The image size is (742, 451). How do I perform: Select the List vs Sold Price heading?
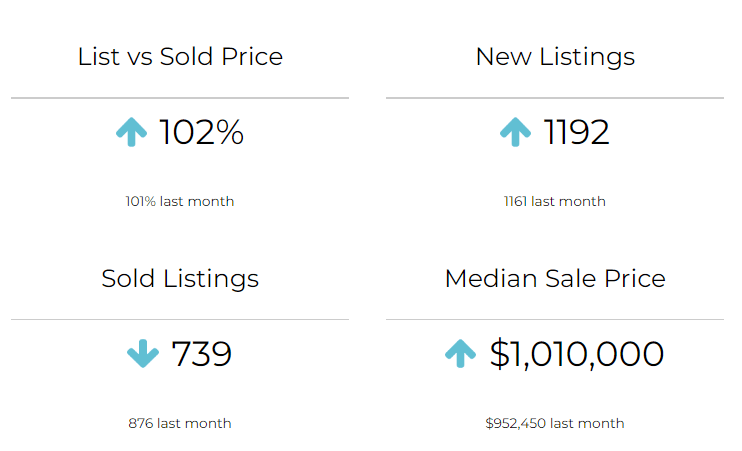pyautogui.click(x=180, y=57)
